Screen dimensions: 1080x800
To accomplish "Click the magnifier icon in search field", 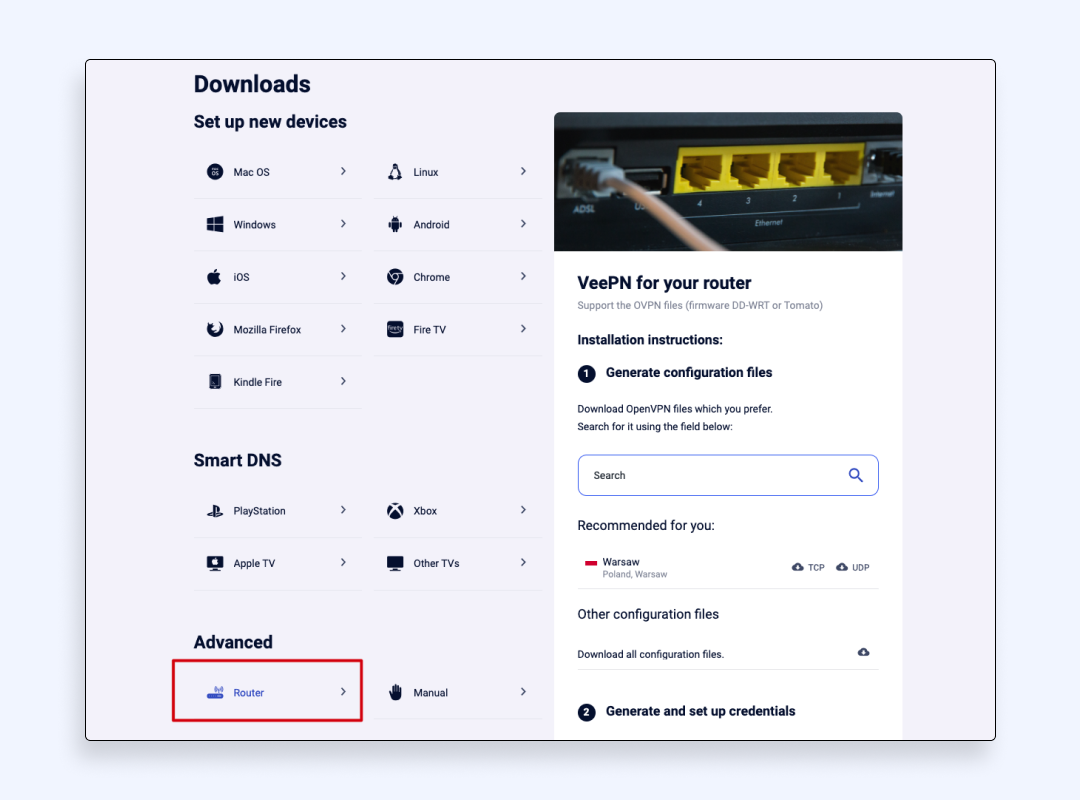I will click(855, 475).
